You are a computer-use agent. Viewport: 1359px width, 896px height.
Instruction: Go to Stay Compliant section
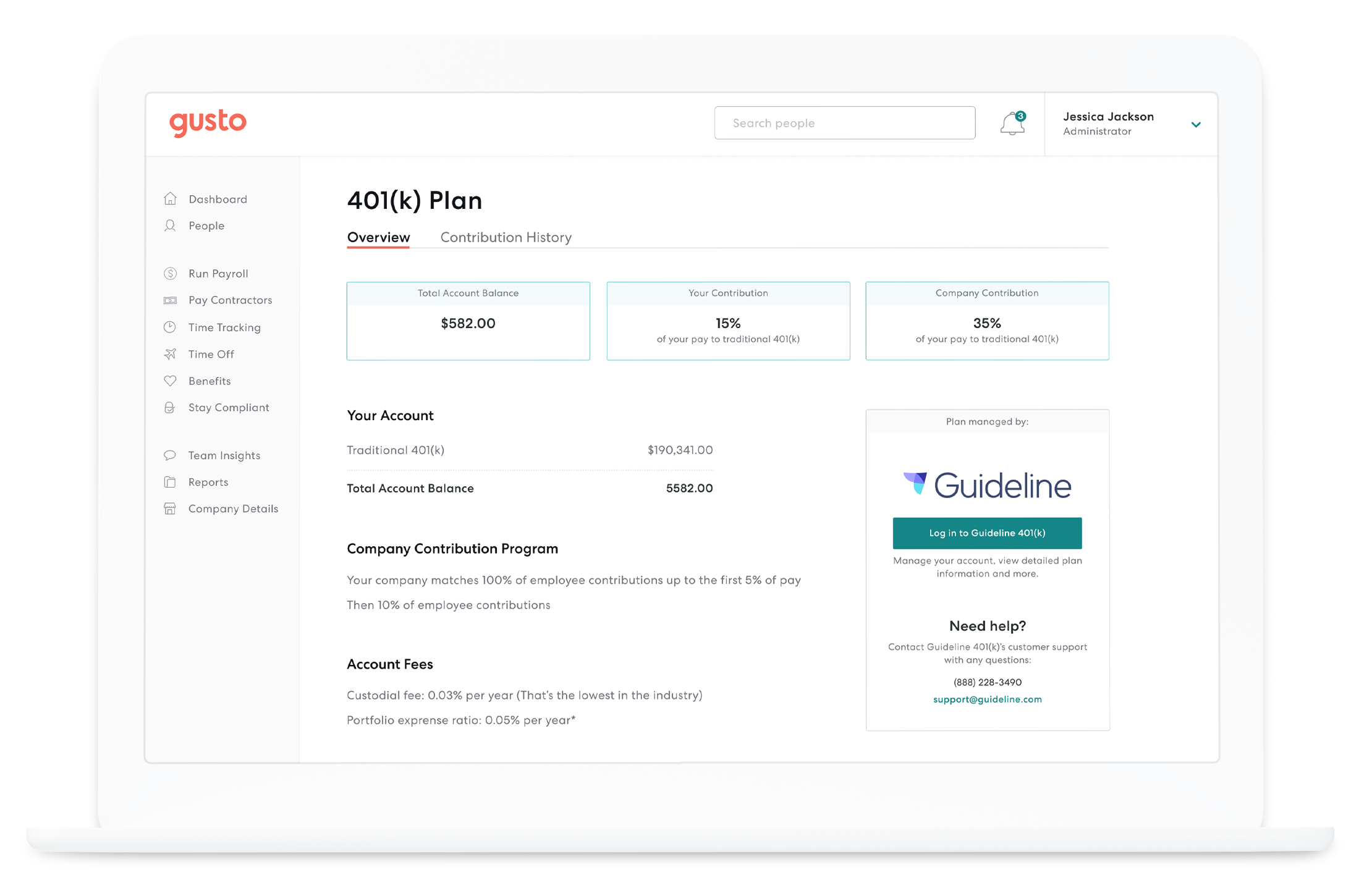[229, 407]
